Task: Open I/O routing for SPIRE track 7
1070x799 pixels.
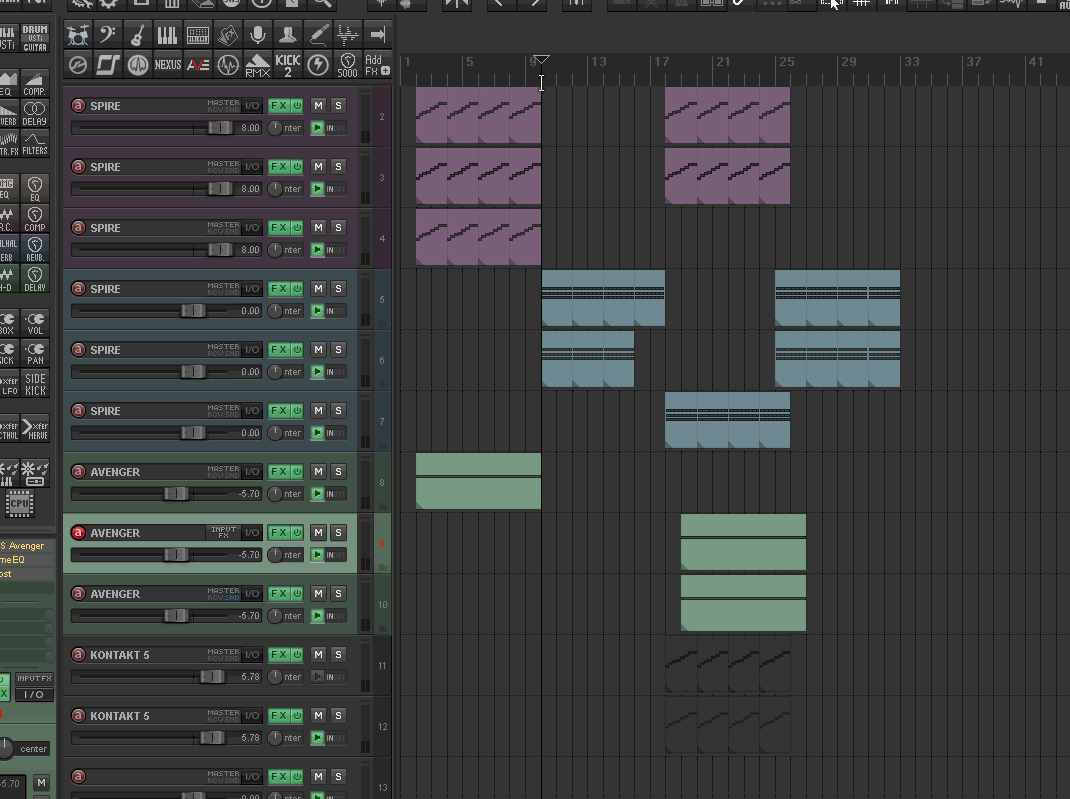Action: pos(252,410)
